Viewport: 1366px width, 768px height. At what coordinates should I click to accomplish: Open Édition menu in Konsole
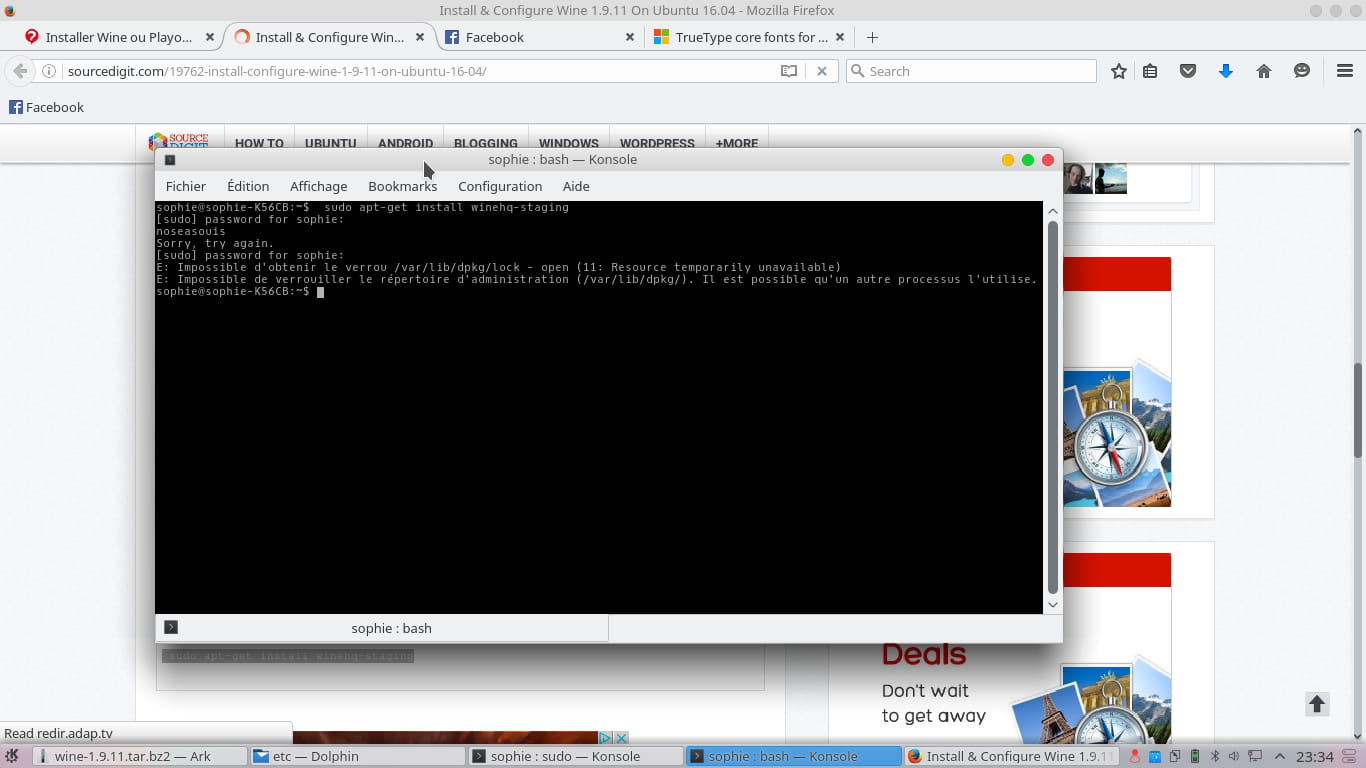pos(248,186)
